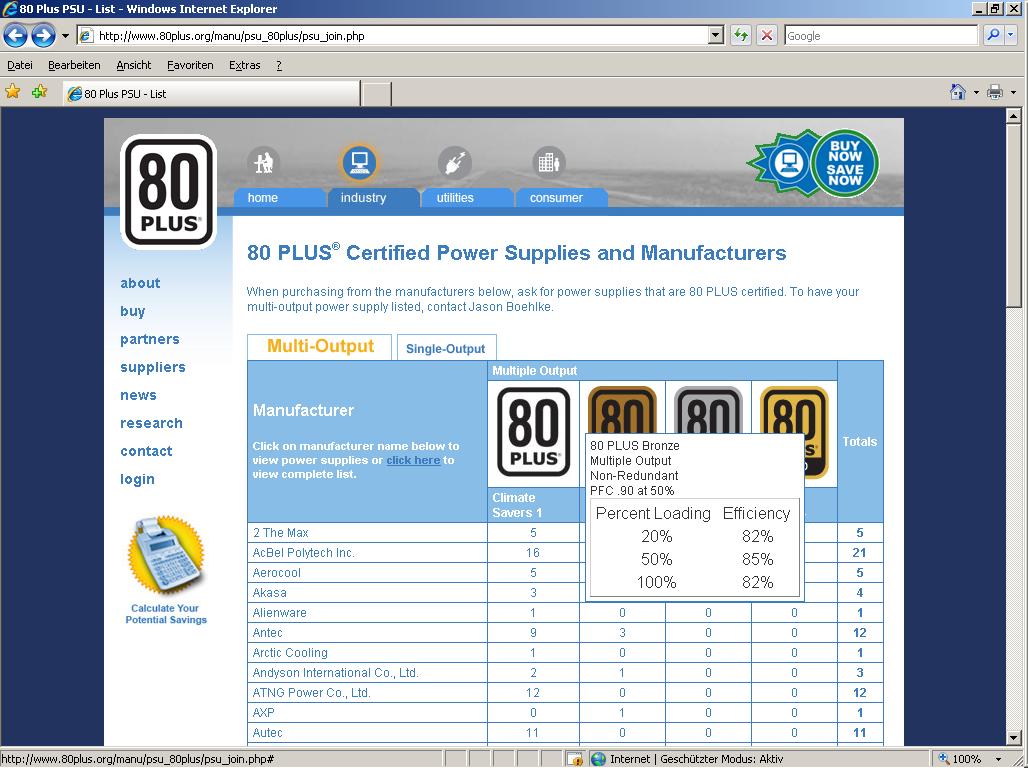Click the savings calculator icon

pos(167,555)
